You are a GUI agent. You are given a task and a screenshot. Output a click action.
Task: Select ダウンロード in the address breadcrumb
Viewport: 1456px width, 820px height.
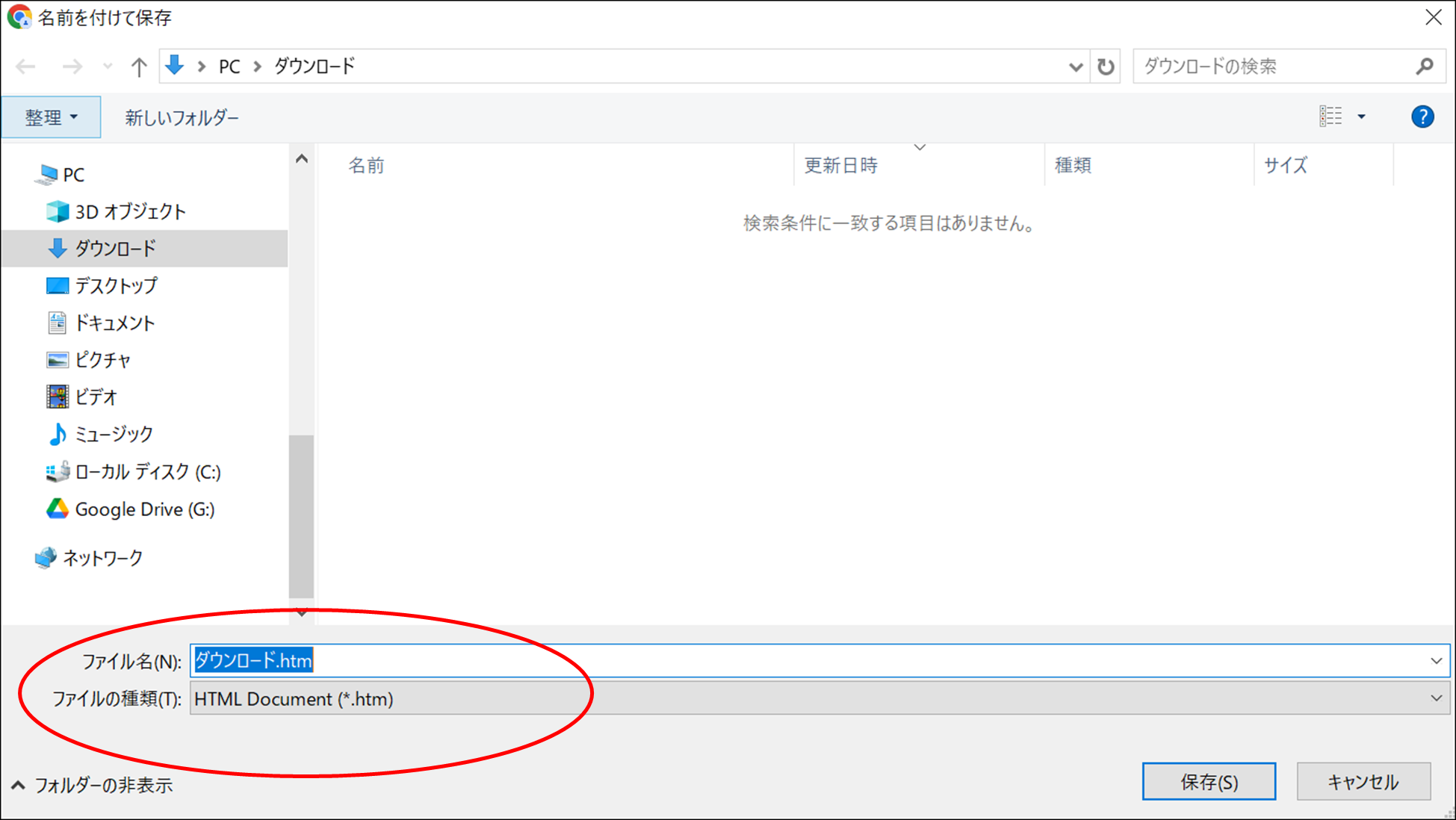pos(315,66)
